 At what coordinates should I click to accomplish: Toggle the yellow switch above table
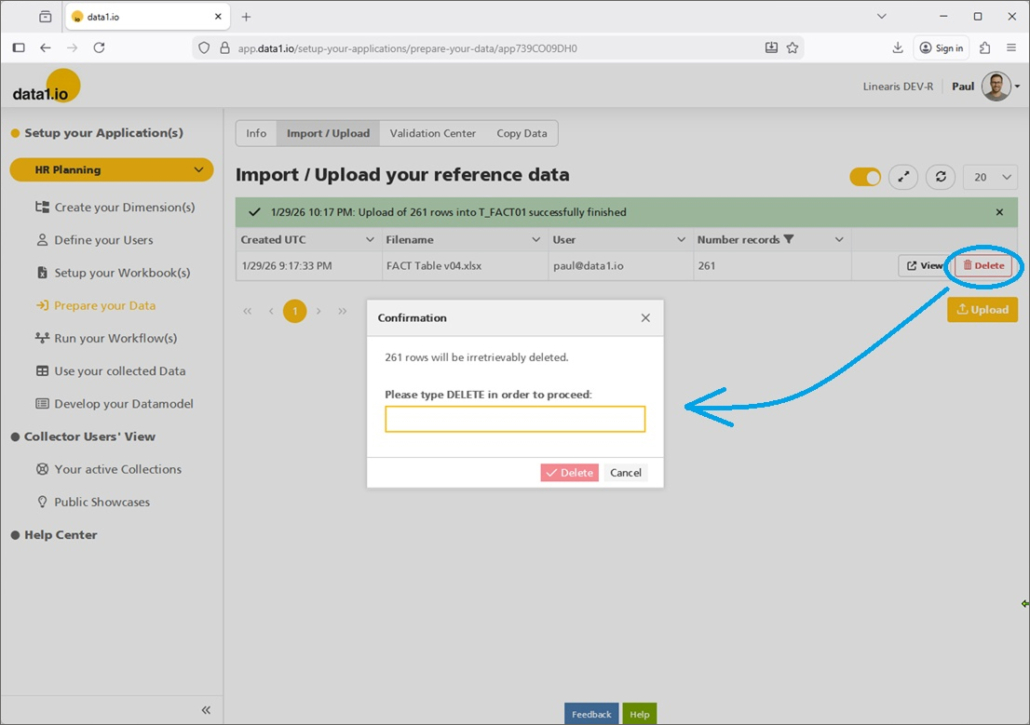865,177
